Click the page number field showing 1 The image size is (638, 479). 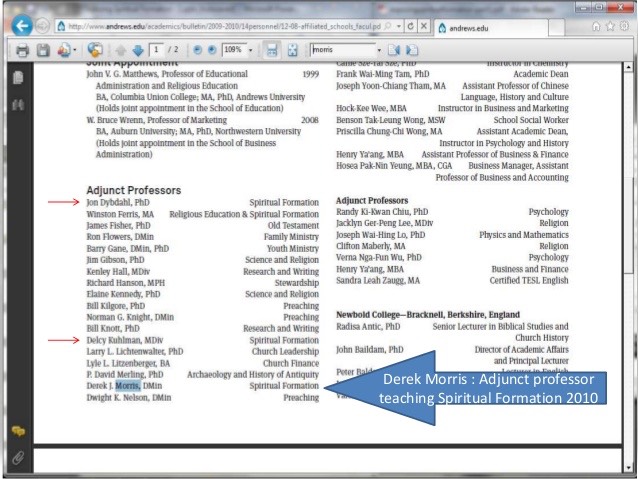pyautogui.click(x=157, y=50)
